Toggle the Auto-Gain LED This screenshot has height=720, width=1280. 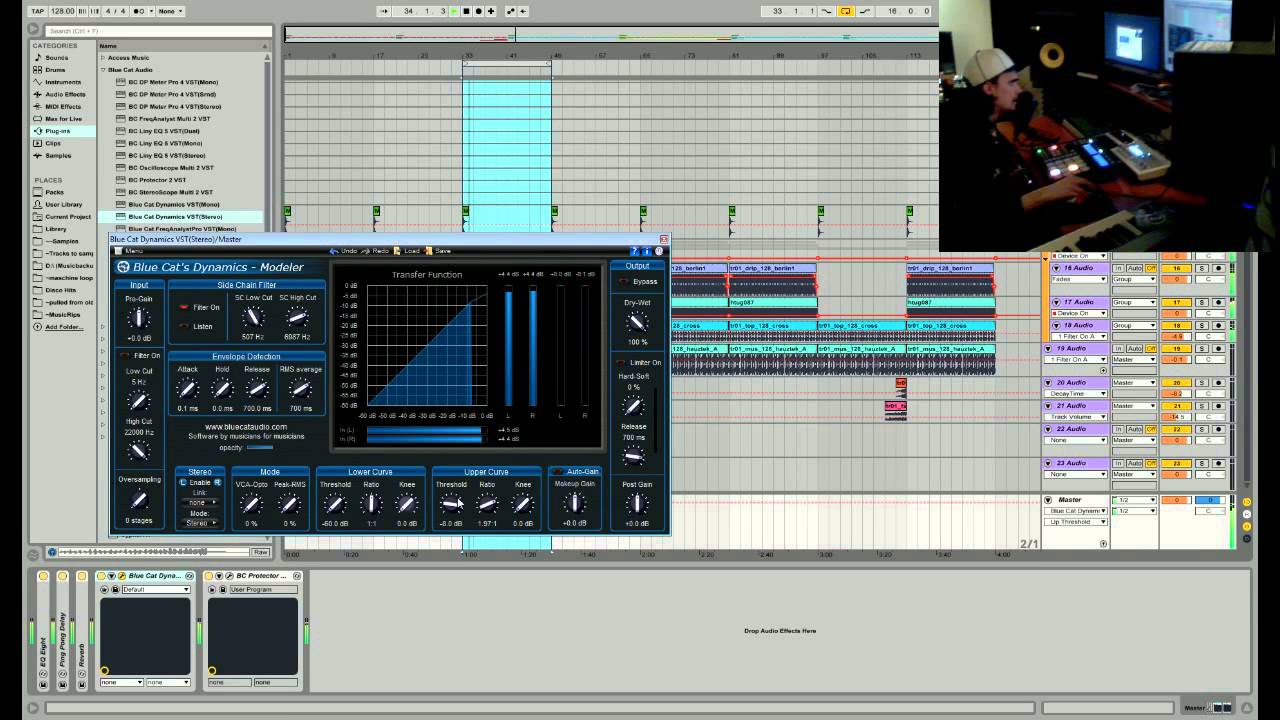tap(556, 472)
